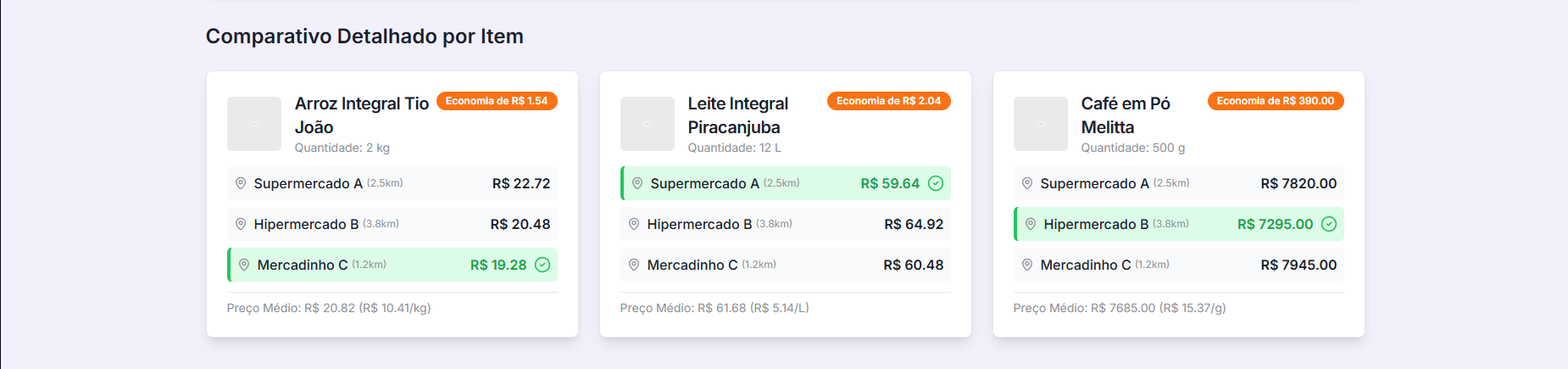Click the Leite Integral Piracanjuba title
The width and height of the screenshot is (1568, 369).
tap(738, 115)
